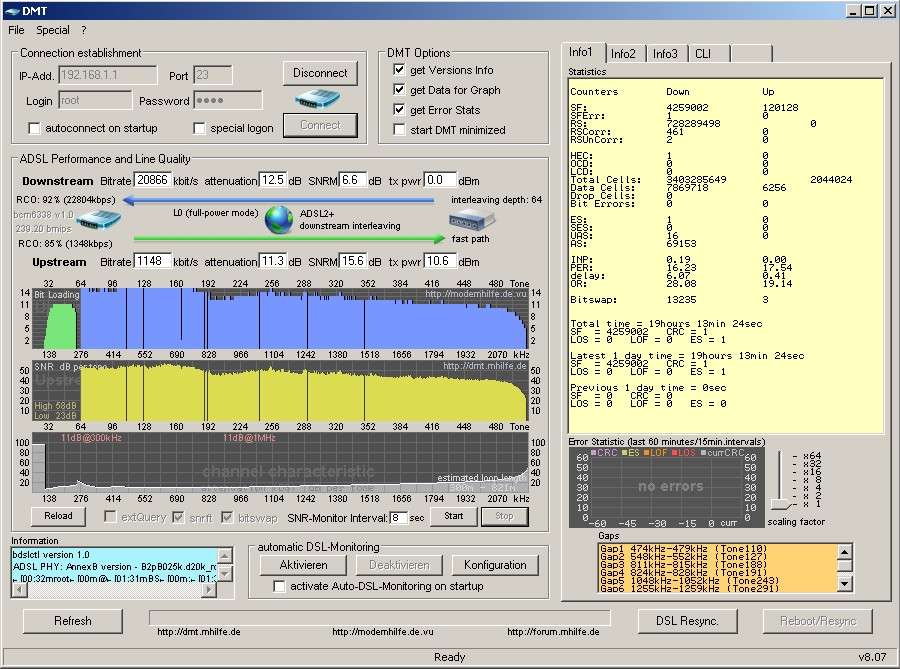Screen dimensions: 900x669
Task: Open http://forum.mhilfe.de link
Action: [553, 632]
